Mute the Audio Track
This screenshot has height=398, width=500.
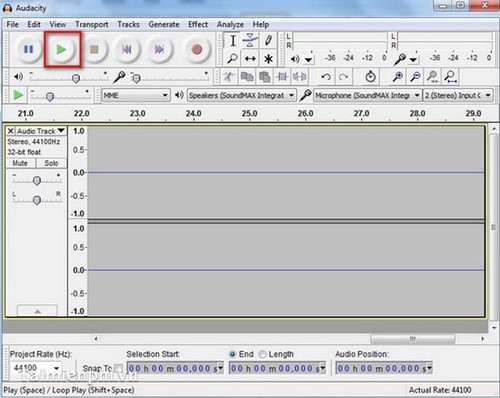[20, 163]
